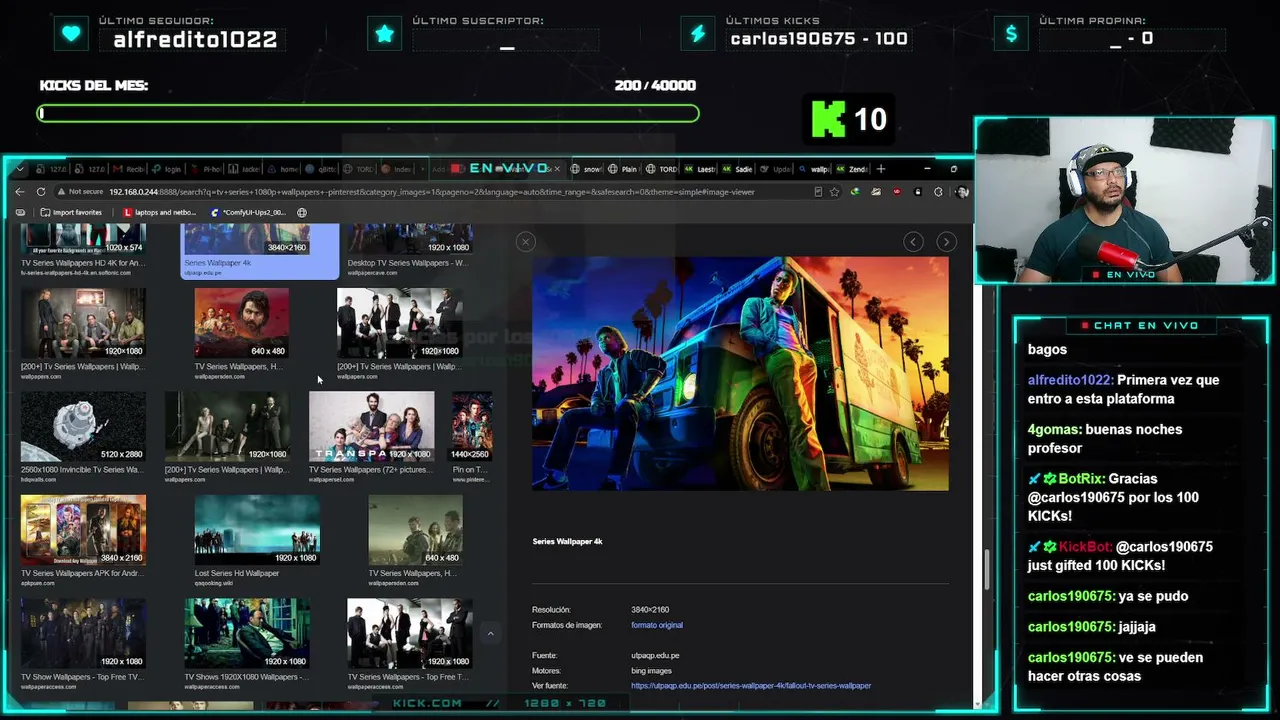
Task: Open the reader view icon in address bar
Action: pos(818,192)
